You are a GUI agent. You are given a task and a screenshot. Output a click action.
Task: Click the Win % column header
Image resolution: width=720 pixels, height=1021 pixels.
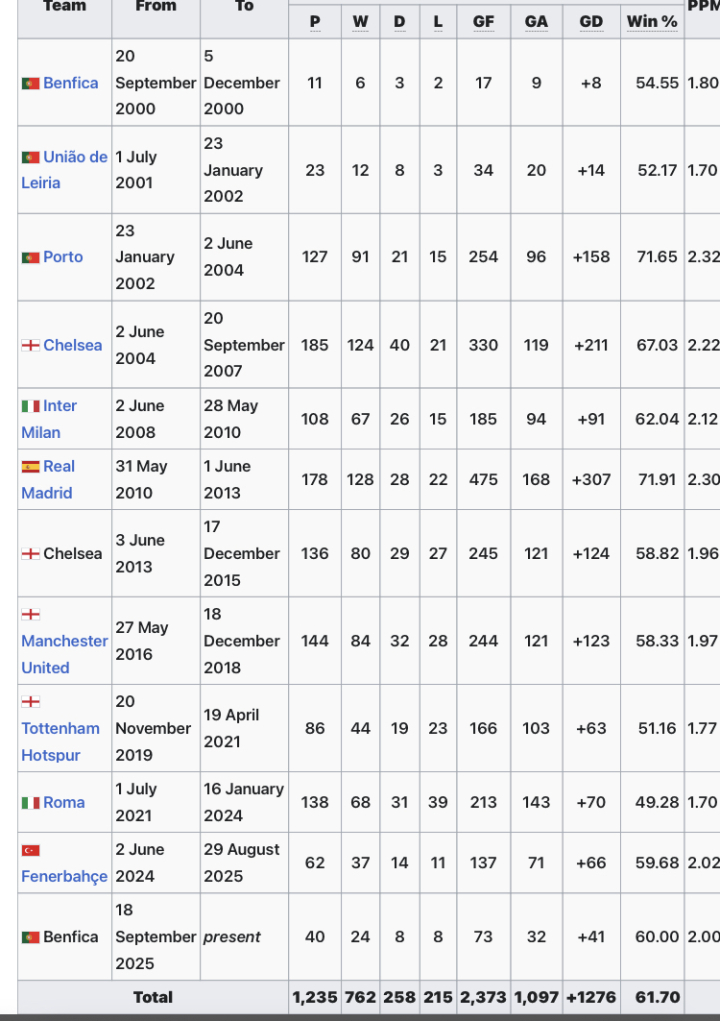pyautogui.click(x=652, y=21)
